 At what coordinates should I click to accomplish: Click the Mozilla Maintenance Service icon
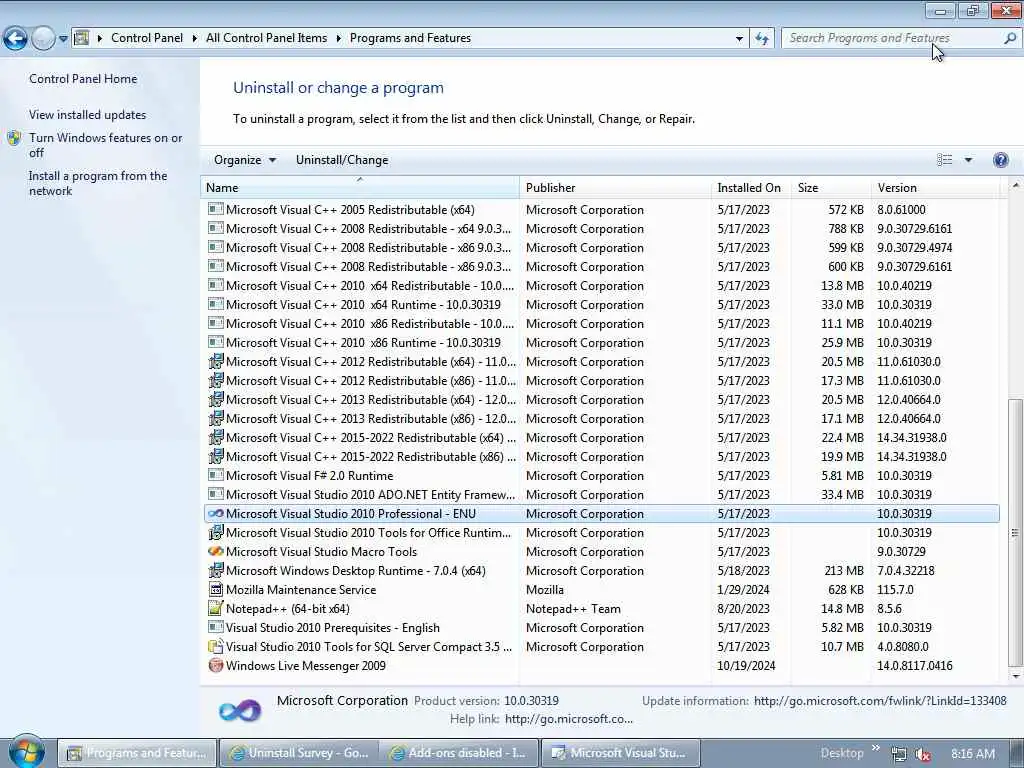(216, 589)
